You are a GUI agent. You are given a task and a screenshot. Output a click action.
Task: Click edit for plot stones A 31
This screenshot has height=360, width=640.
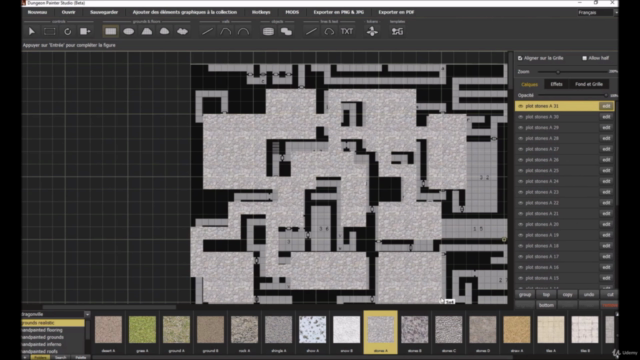click(606, 106)
